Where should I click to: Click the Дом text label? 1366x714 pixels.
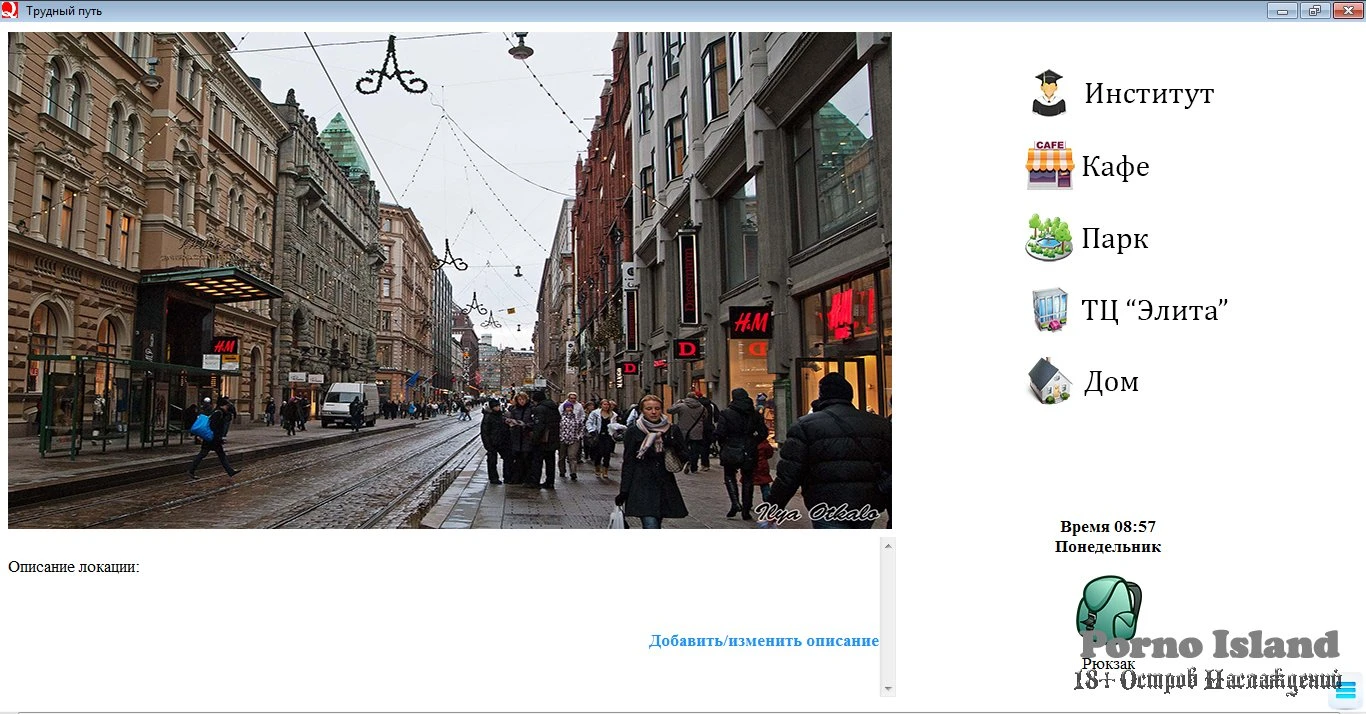[x=1111, y=382]
